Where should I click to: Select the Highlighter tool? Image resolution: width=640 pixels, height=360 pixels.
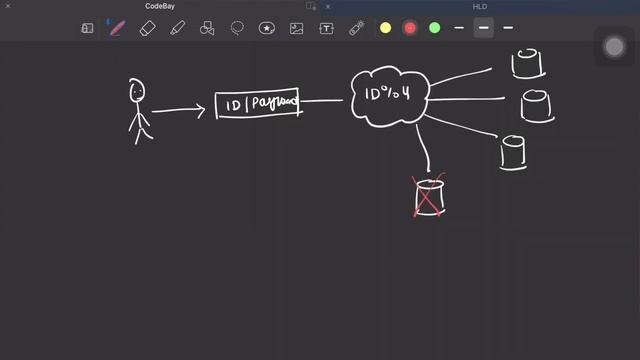click(178, 28)
